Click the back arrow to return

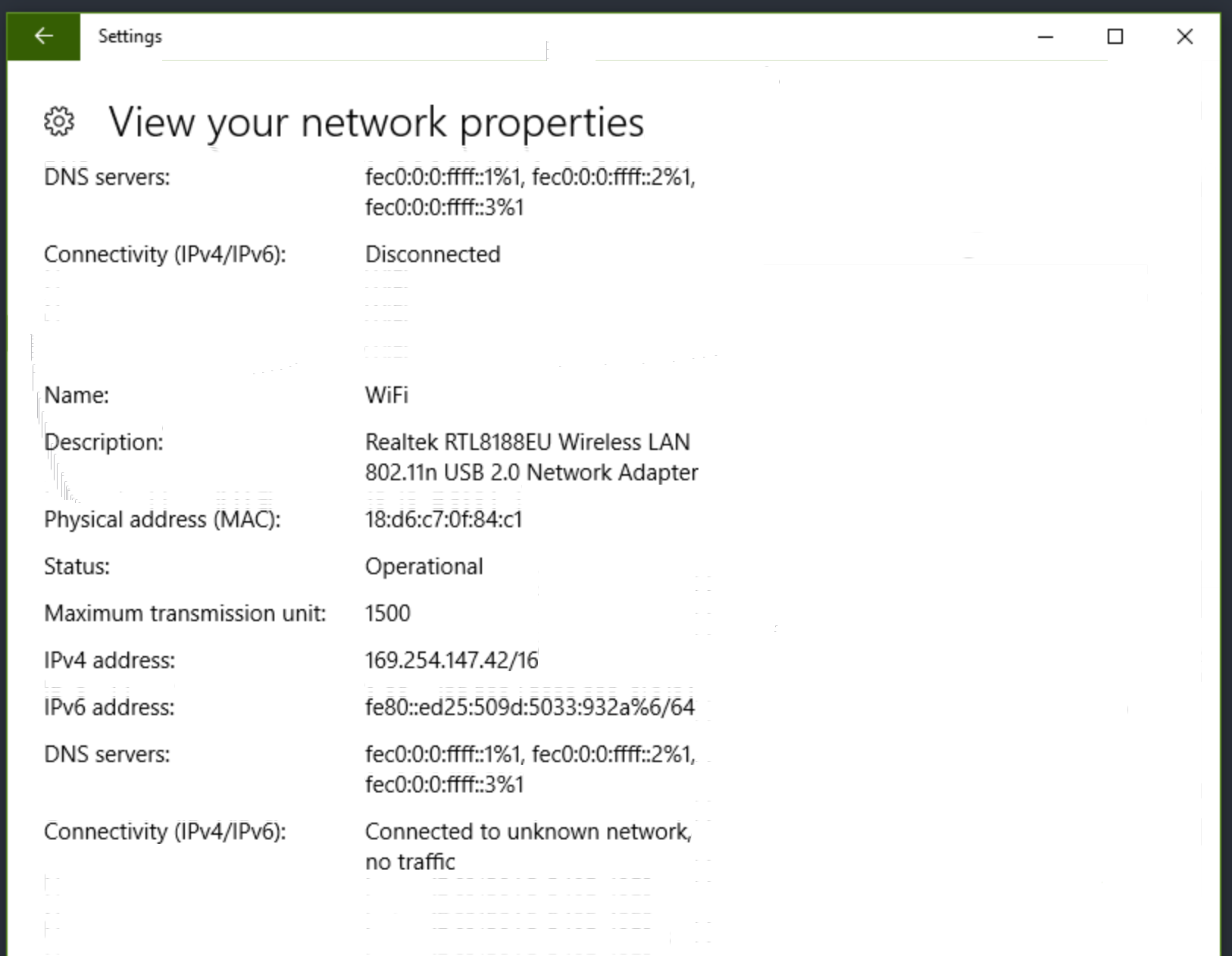click(43, 36)
